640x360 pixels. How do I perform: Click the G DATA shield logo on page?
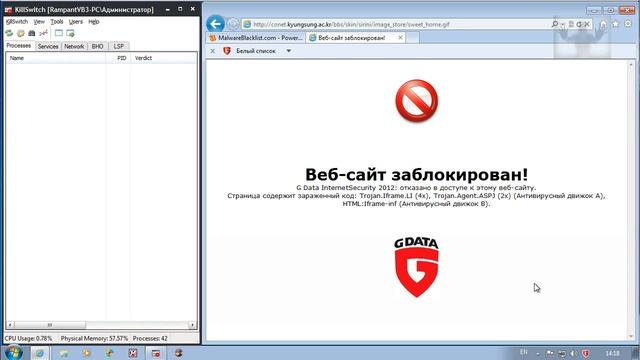(x=416, y=267)
